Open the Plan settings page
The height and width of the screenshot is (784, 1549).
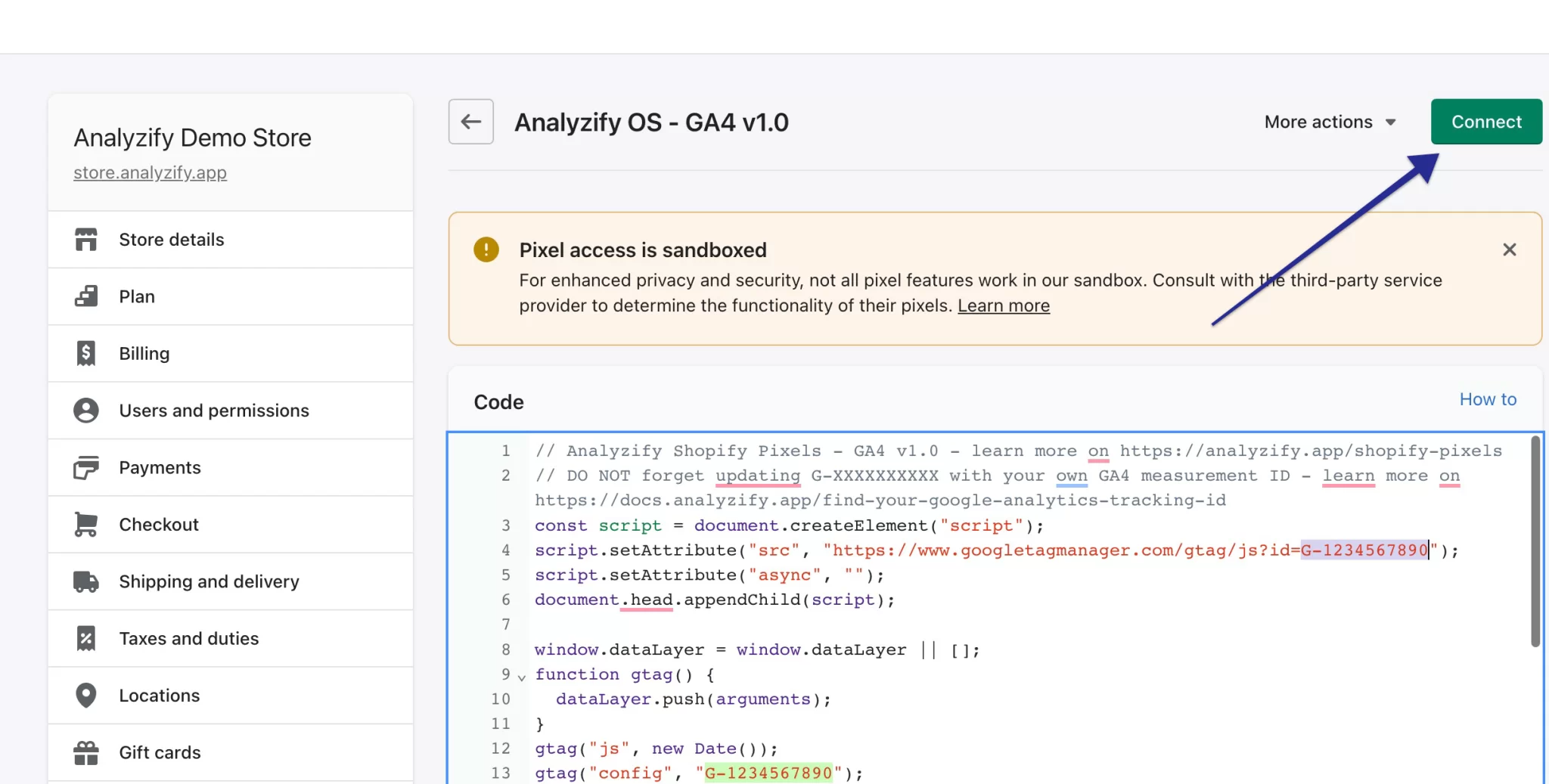pyautogui.click(x=231, y=296)
